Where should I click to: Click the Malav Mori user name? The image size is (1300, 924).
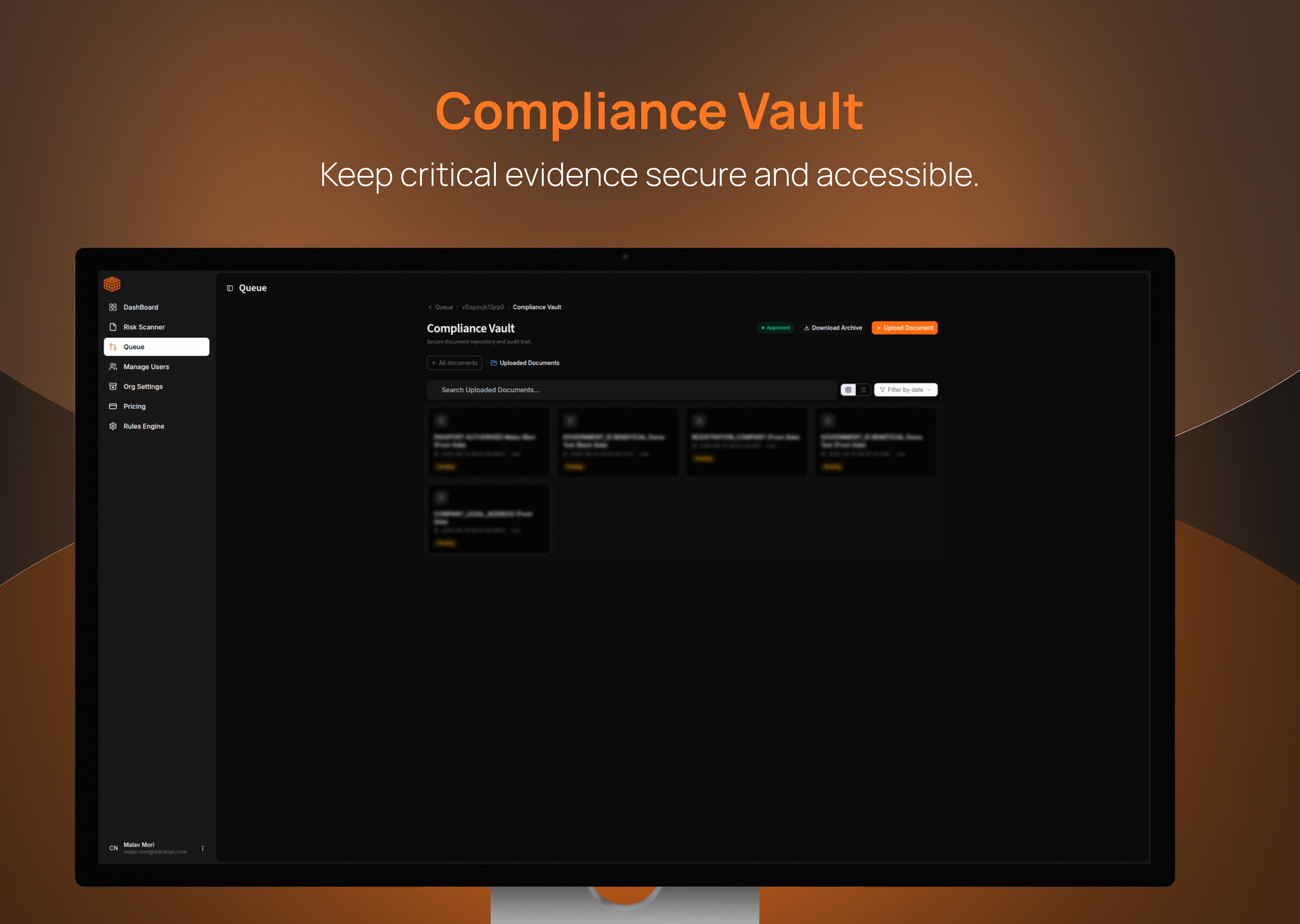(x=139, y=845)
